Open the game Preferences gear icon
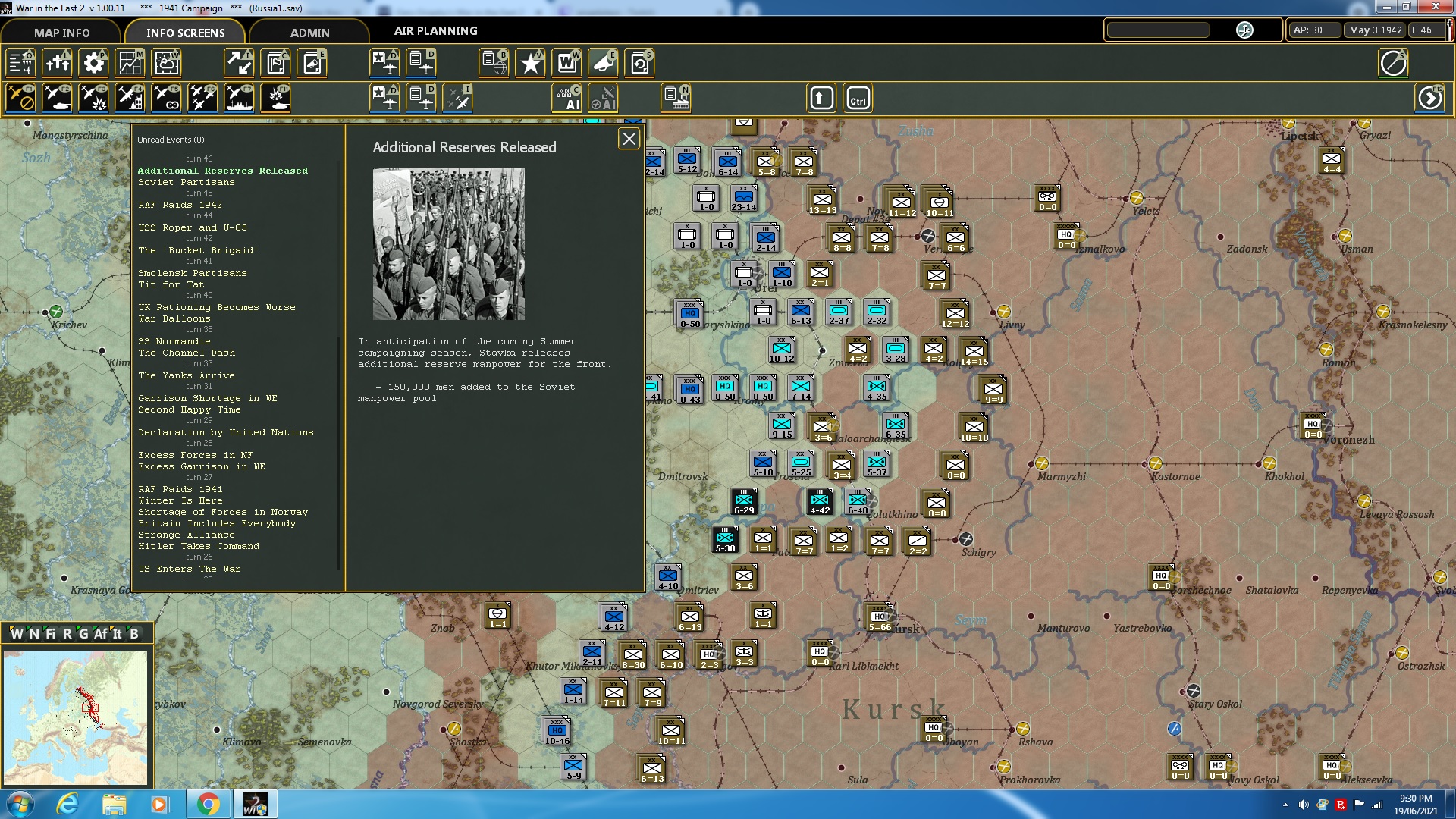This screenshot has height=819, width=1456. tap(93, 63)
